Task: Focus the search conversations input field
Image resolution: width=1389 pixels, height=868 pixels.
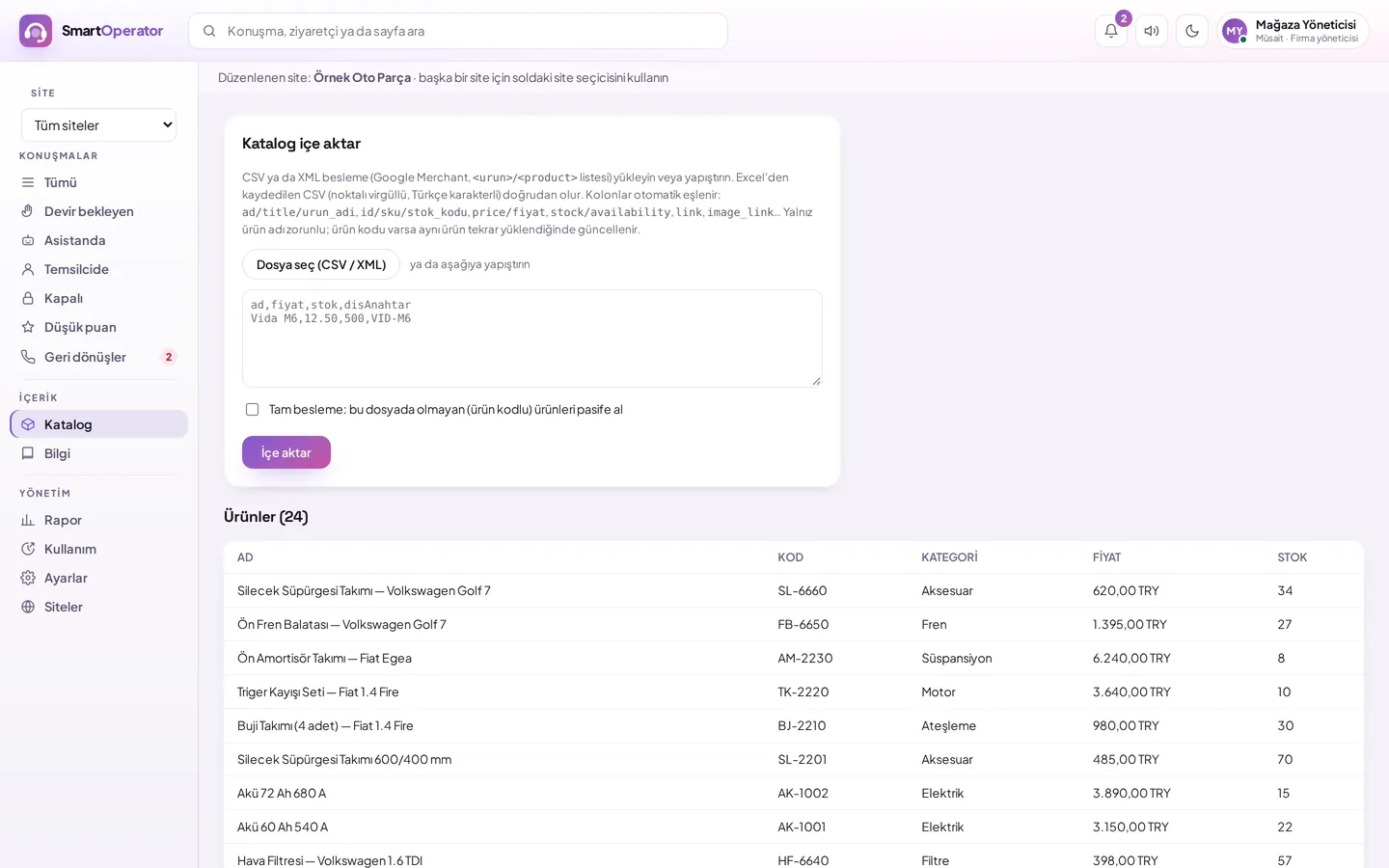Action: (458, 31)
